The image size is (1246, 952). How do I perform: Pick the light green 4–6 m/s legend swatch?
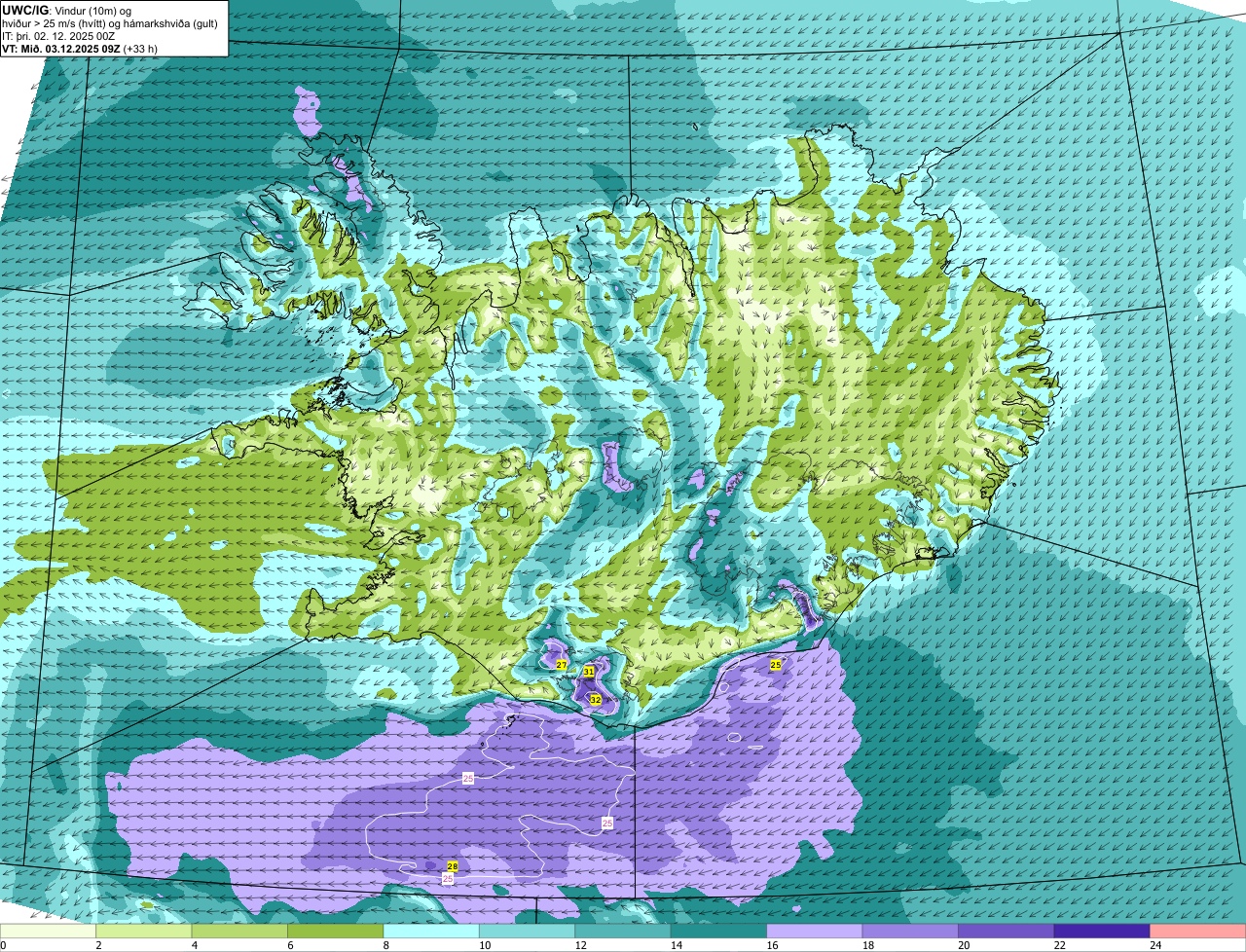coord(239,931)
